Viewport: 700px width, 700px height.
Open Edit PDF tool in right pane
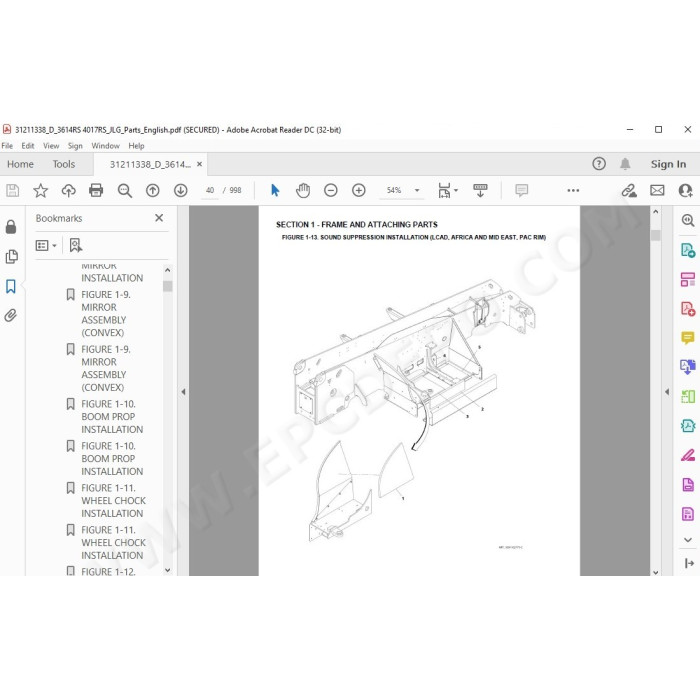point(688,279)
